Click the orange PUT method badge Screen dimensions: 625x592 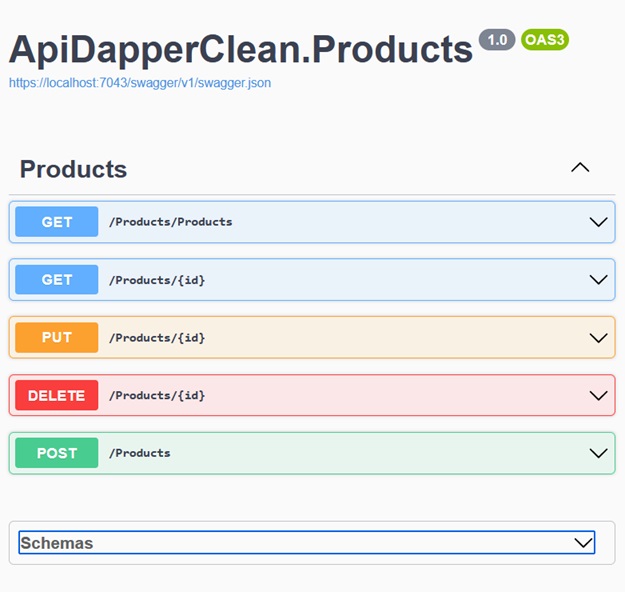(57, 338)
